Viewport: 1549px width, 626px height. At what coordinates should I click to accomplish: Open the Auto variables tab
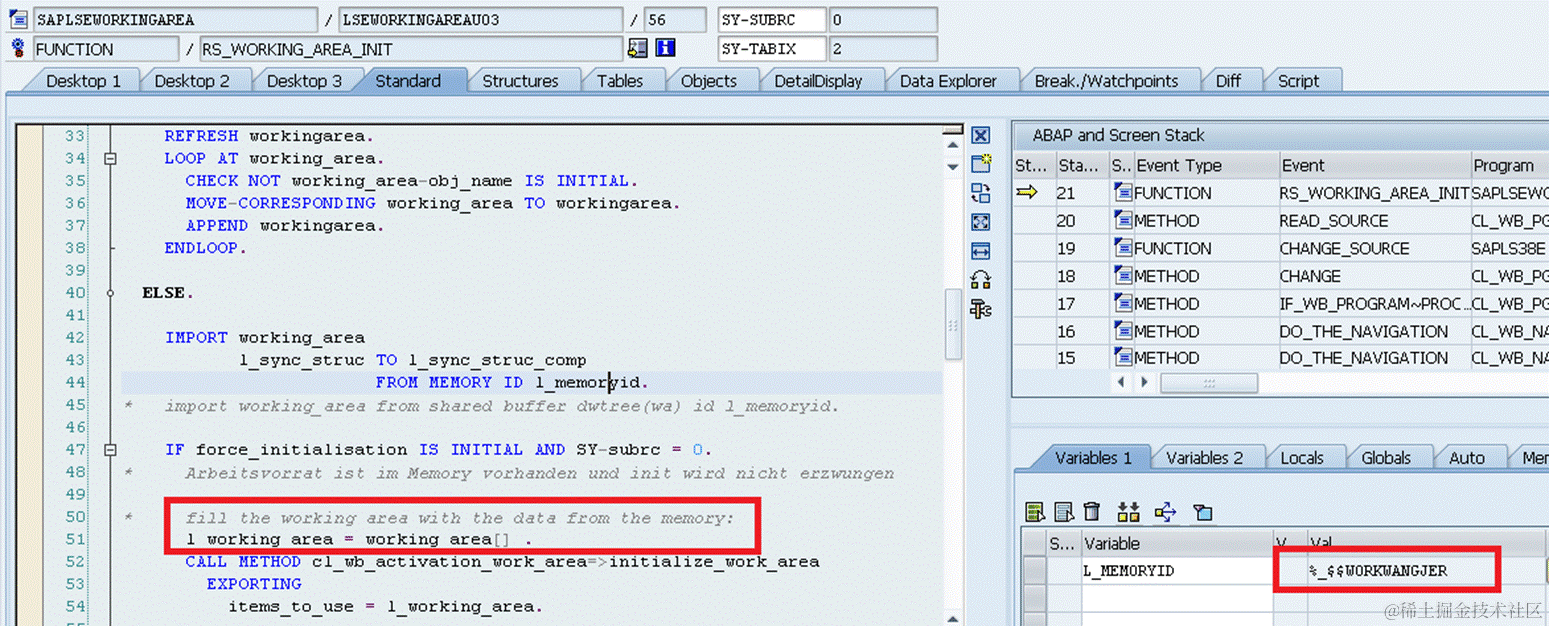click(x=1467, y=458)
